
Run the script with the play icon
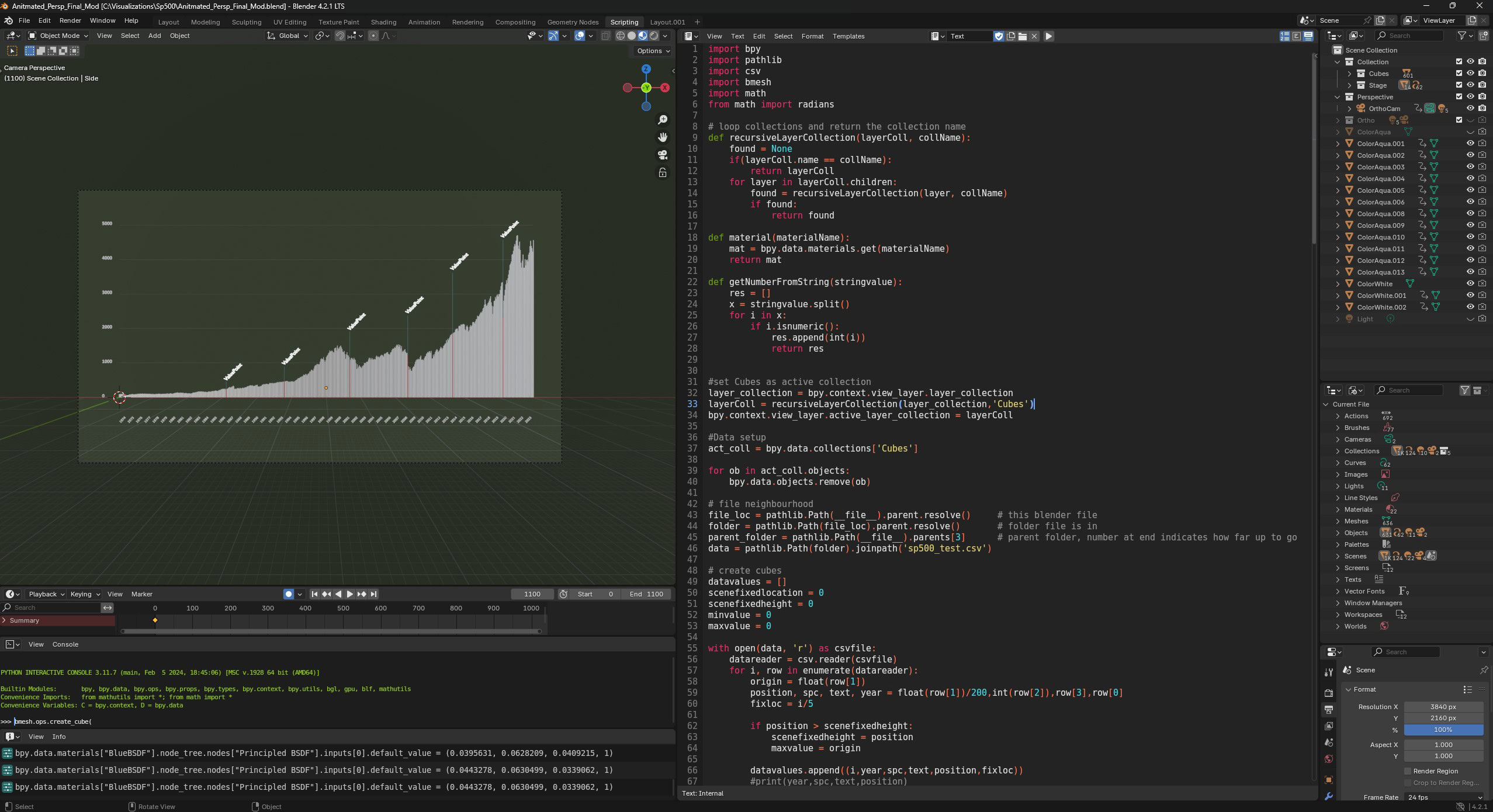click(x=1049, y=36)
